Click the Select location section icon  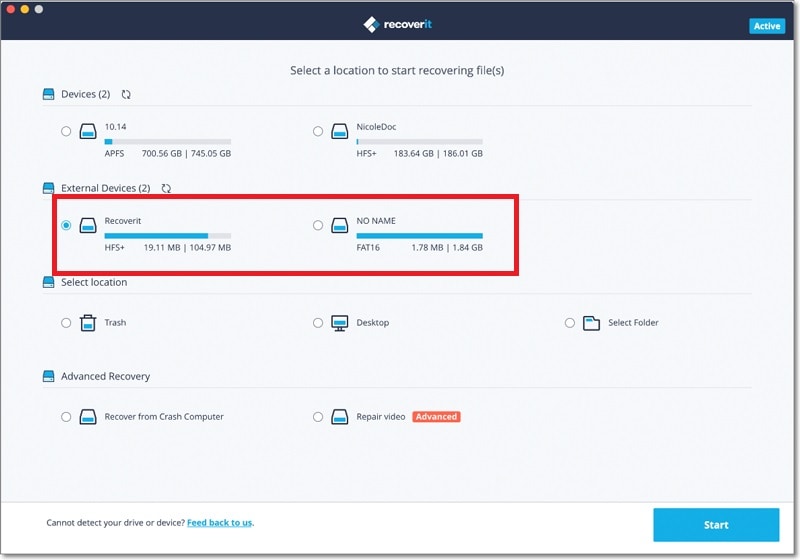48,282
